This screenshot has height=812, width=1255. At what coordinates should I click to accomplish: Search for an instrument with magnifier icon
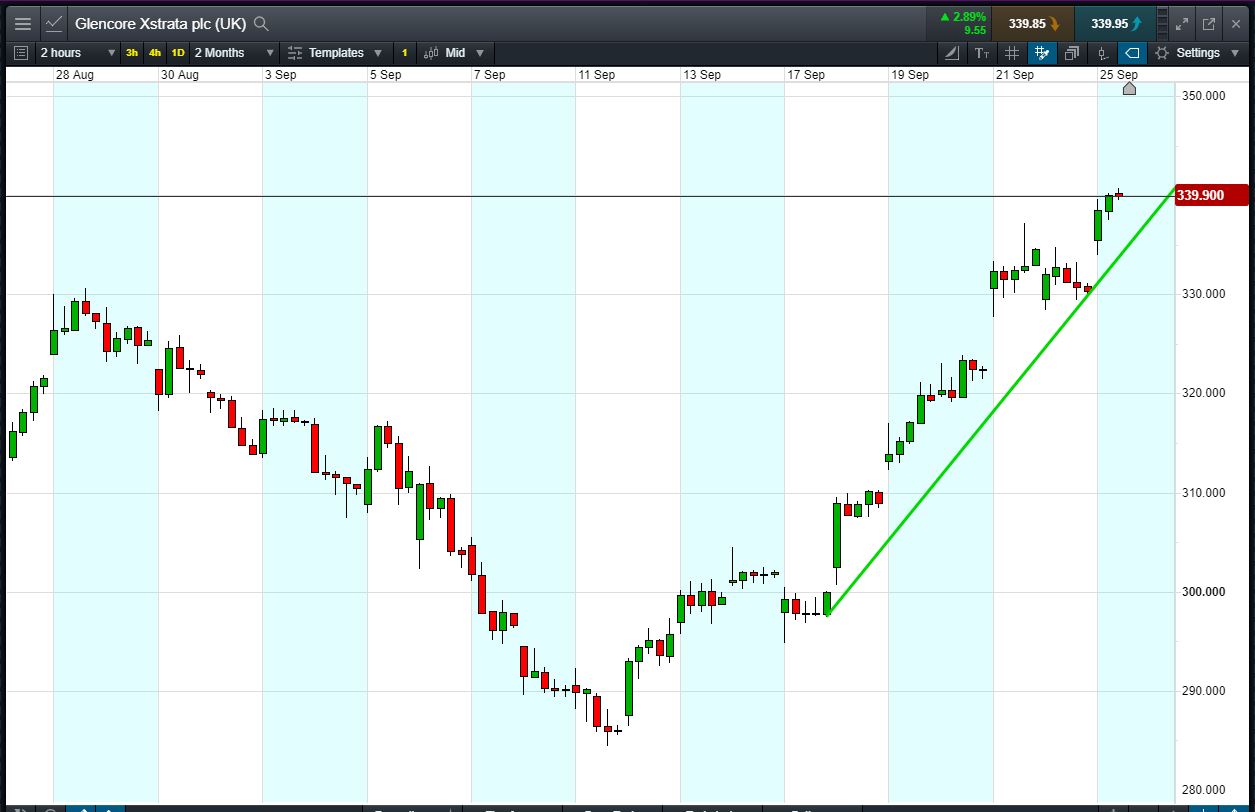pyautogui.click(x=261, y=23)
